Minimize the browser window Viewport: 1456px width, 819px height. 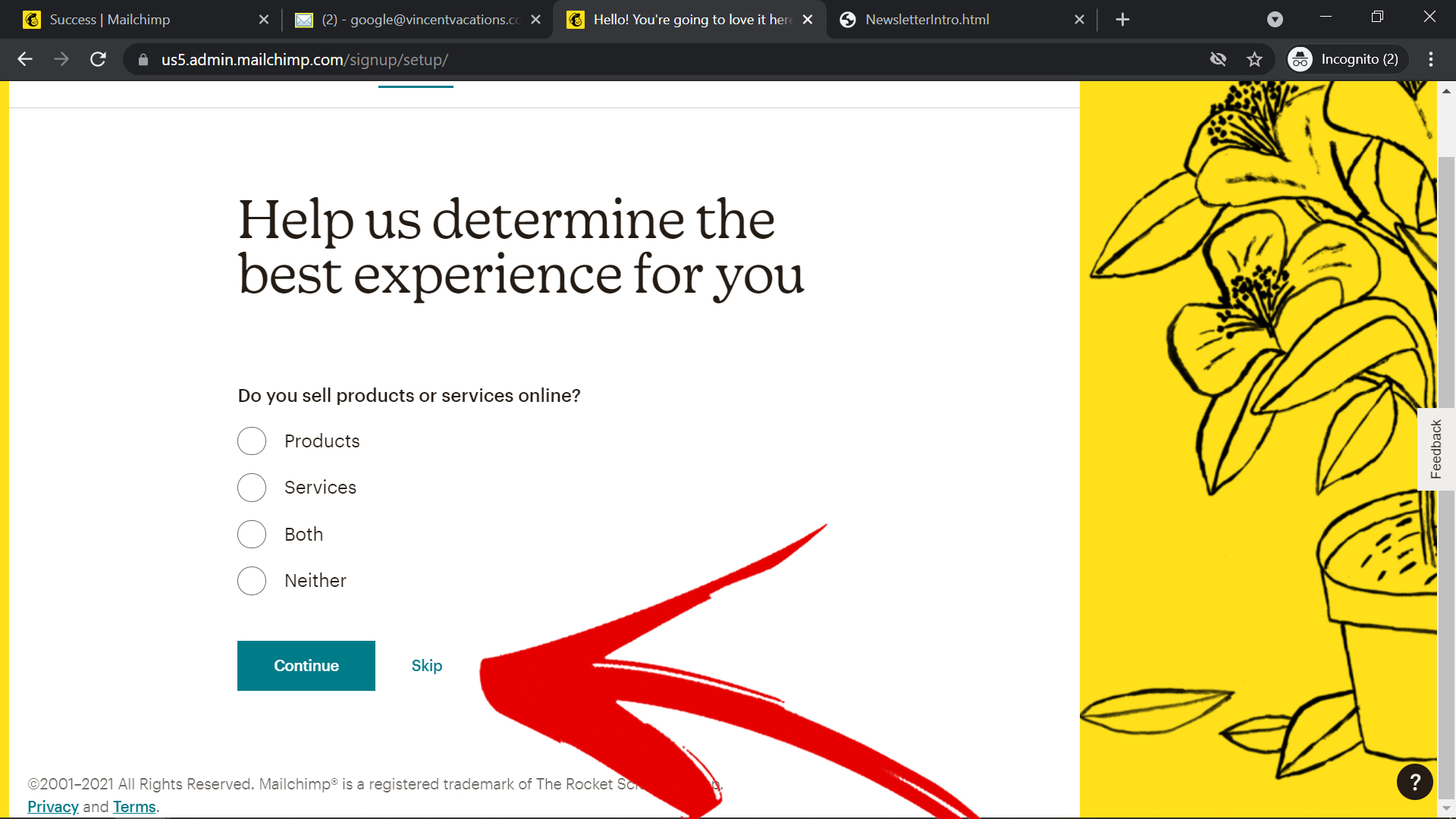1326,17
